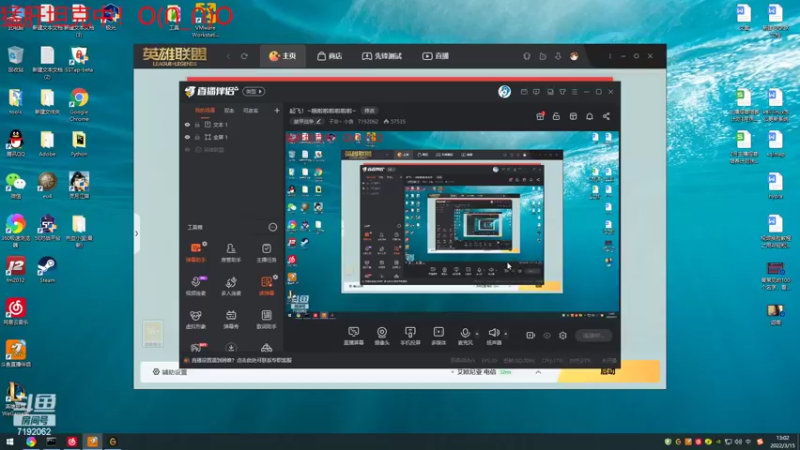This screenshot has width=800, height=450.
Task: Click the yellow 启动 launch button
Action: click(x=609, y=371)
